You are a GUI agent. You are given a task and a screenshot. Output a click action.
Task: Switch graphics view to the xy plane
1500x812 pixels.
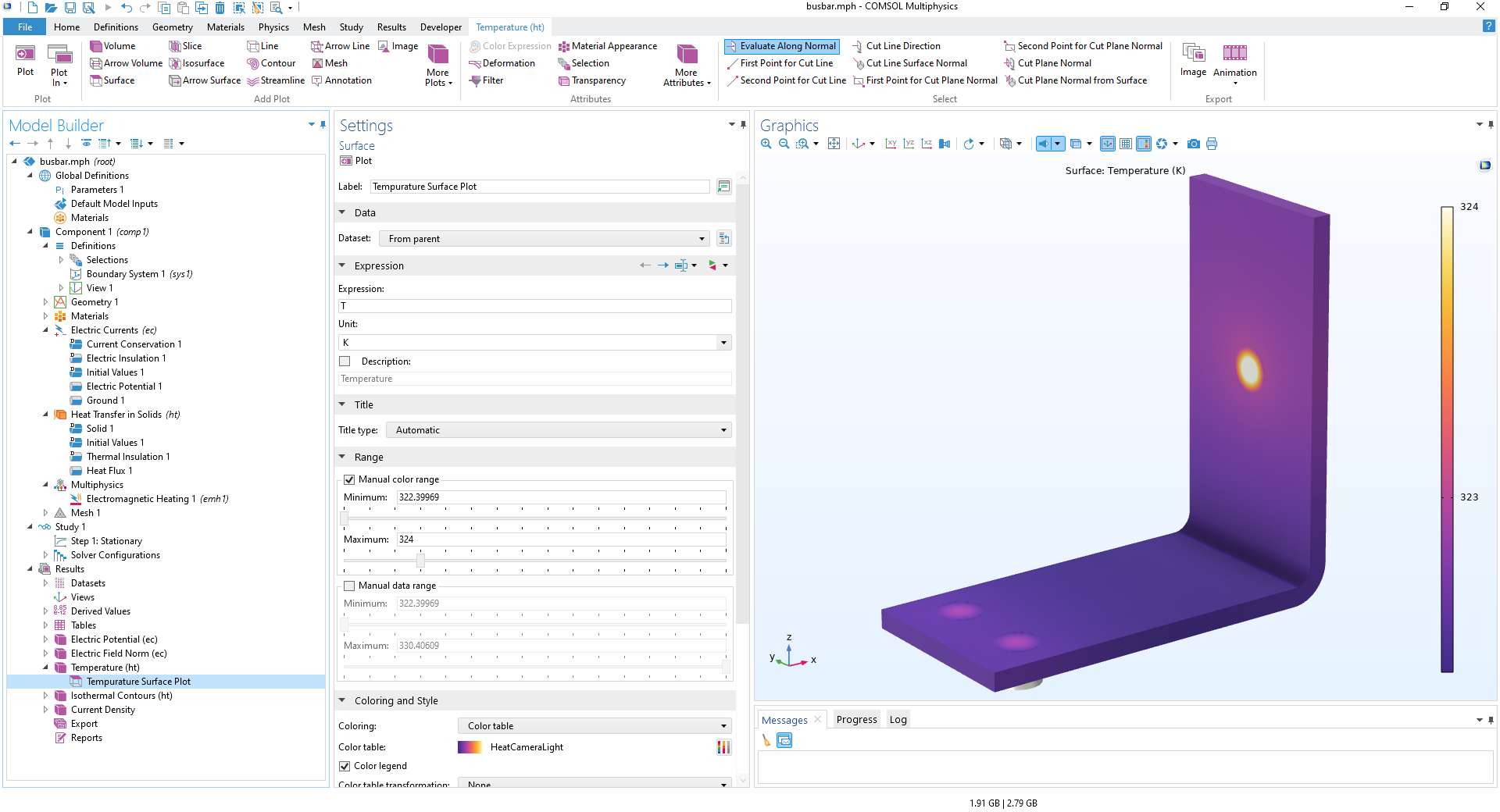[891, 144]
